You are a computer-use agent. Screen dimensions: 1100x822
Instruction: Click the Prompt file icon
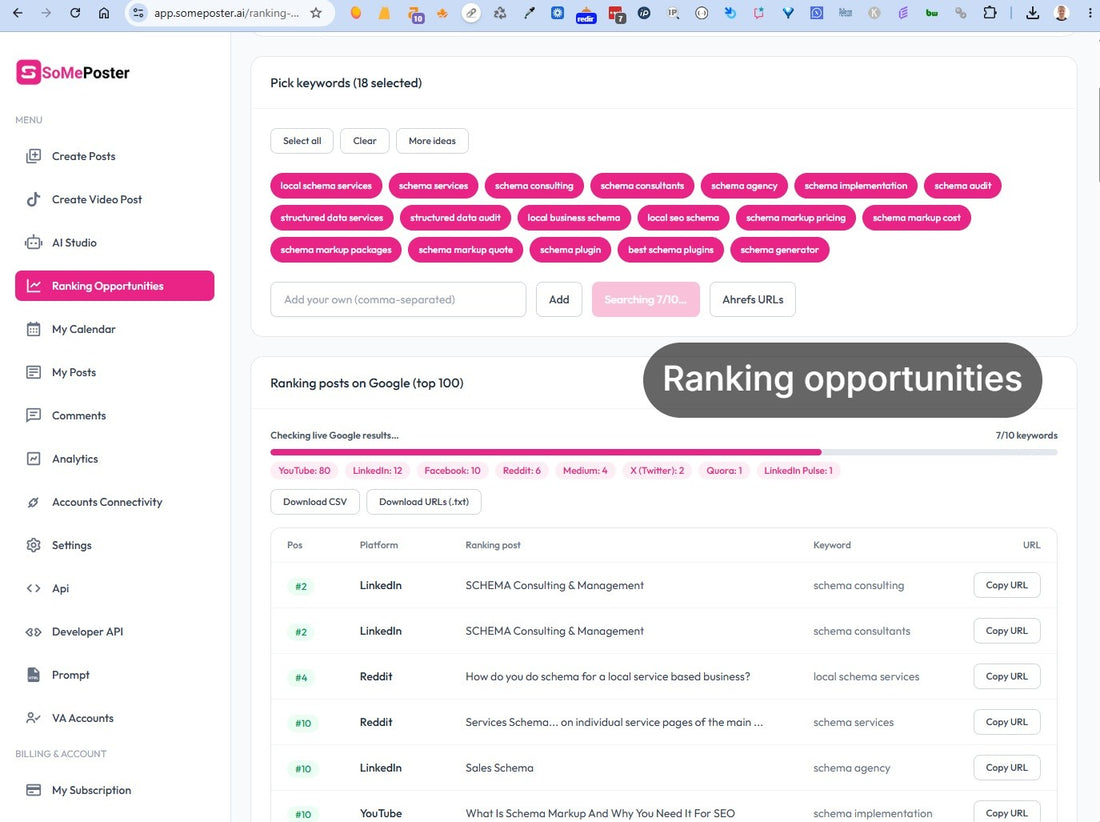pyautogui.click(x=33, y=675)
